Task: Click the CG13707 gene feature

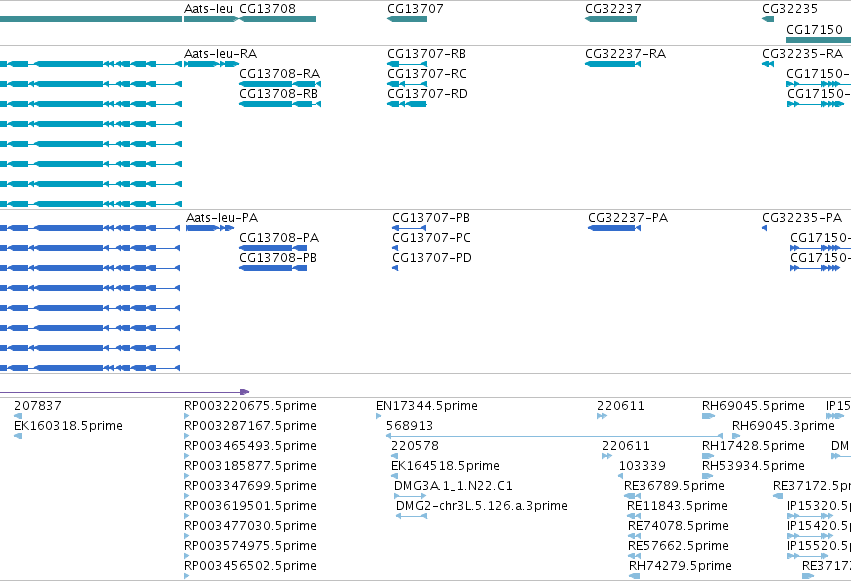Action: tap(407, 19)
